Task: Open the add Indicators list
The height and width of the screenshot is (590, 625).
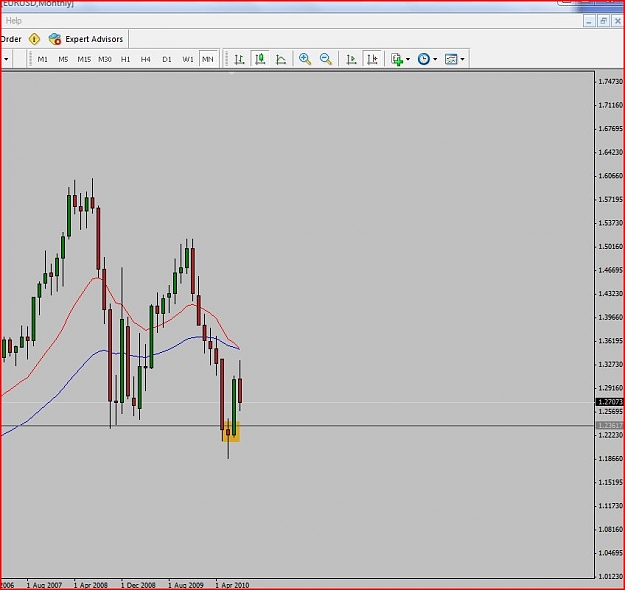Action: click(x=397, y=59)
